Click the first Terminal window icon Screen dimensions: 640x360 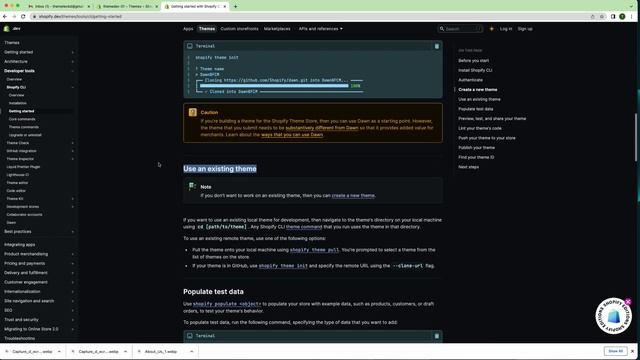(190, 46)
